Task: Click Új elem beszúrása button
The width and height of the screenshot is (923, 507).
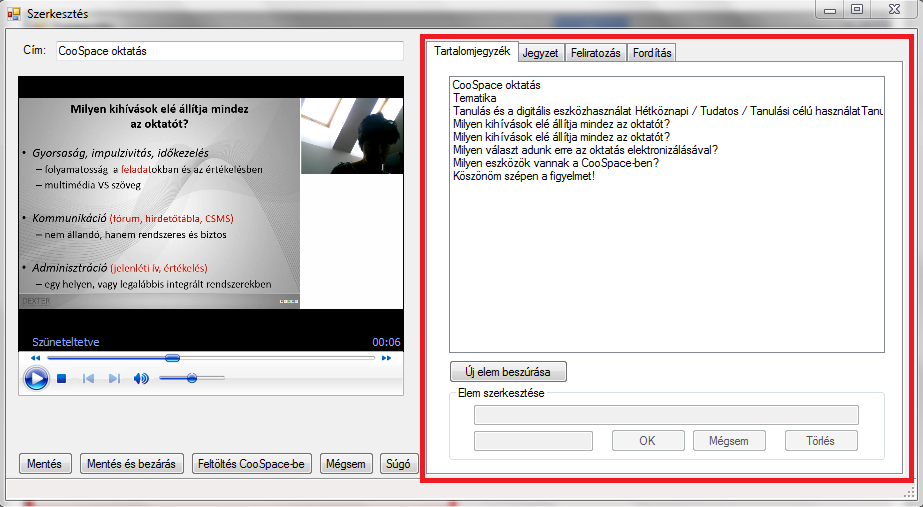Action: tap(508, 372)
